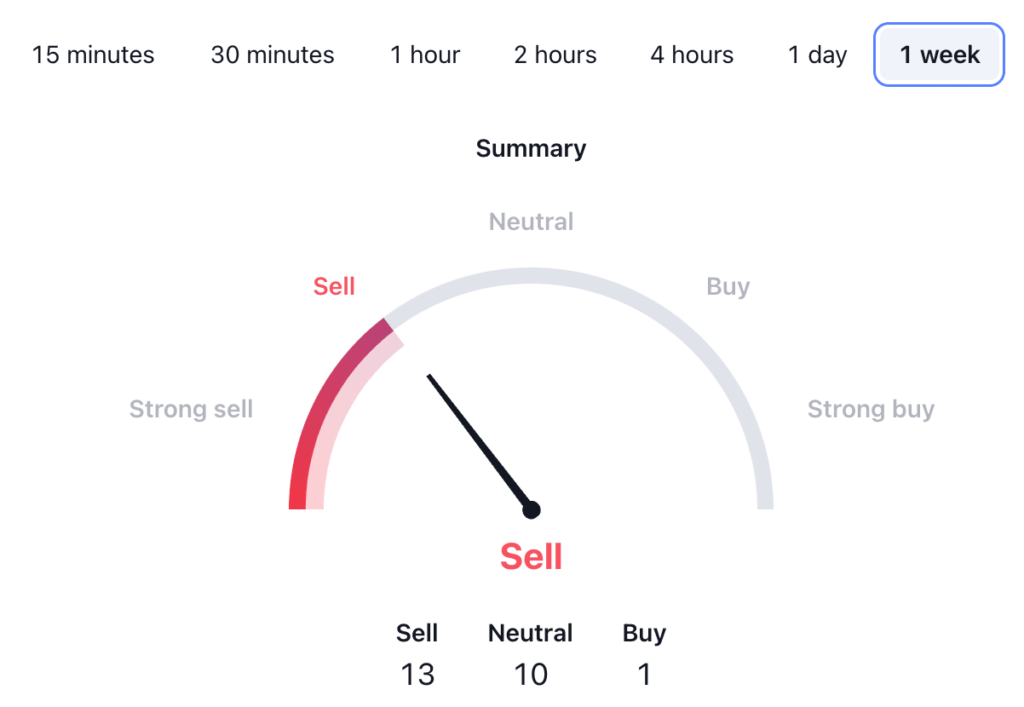The width and height of the screenshot is (1024, 707).
Task: Click the Neutral label above the gauge
Action: click(x=531, y=221)
